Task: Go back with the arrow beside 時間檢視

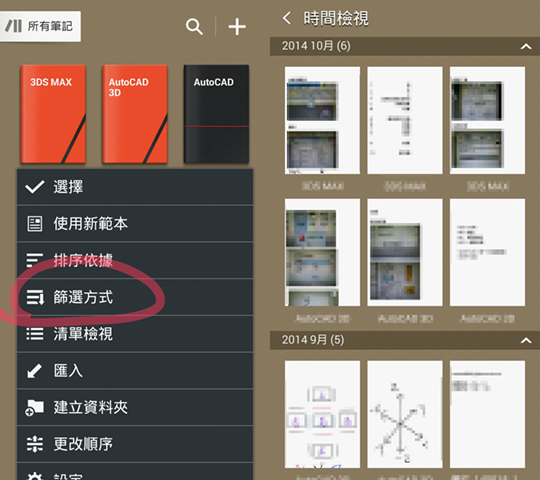Action: click(x=287, y=18)
